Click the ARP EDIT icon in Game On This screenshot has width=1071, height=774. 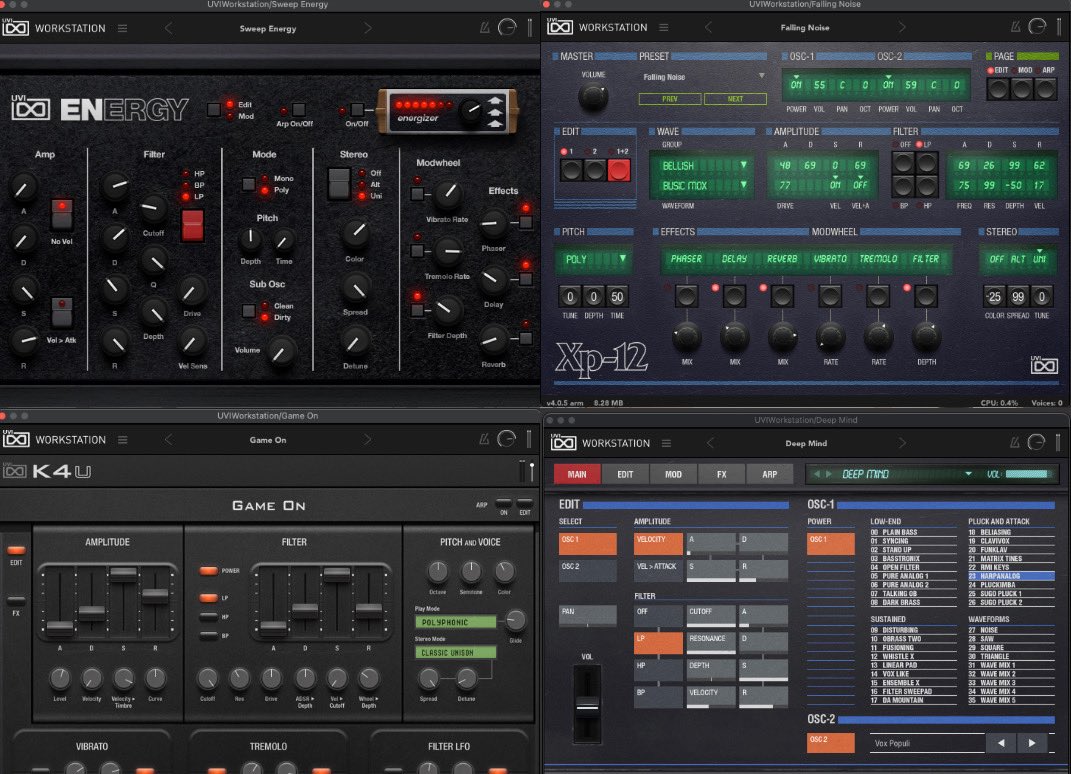click(x=524, y=503)
